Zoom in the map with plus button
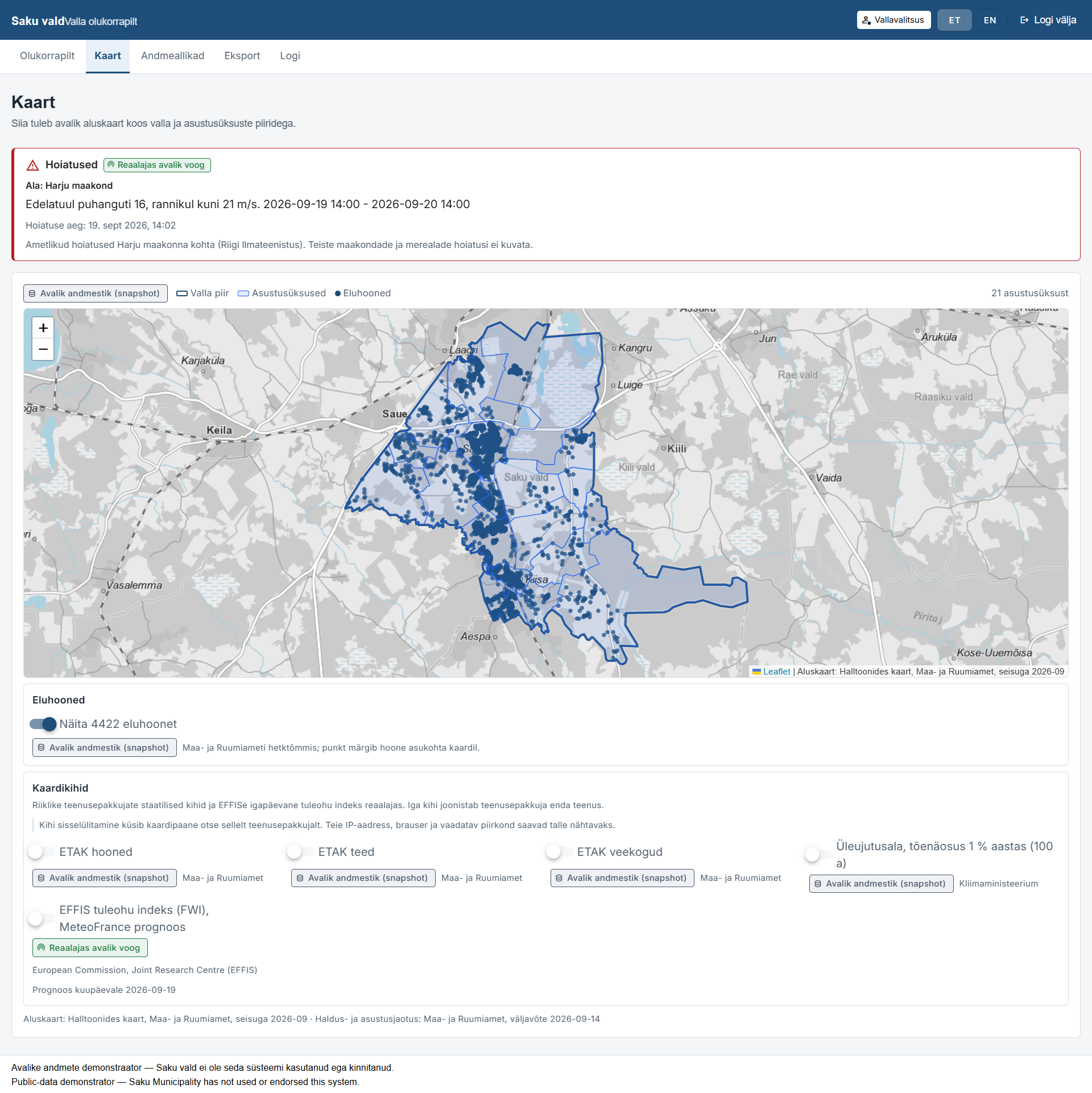Screen dimensions: 1092x1093 (x=43, y=328)
